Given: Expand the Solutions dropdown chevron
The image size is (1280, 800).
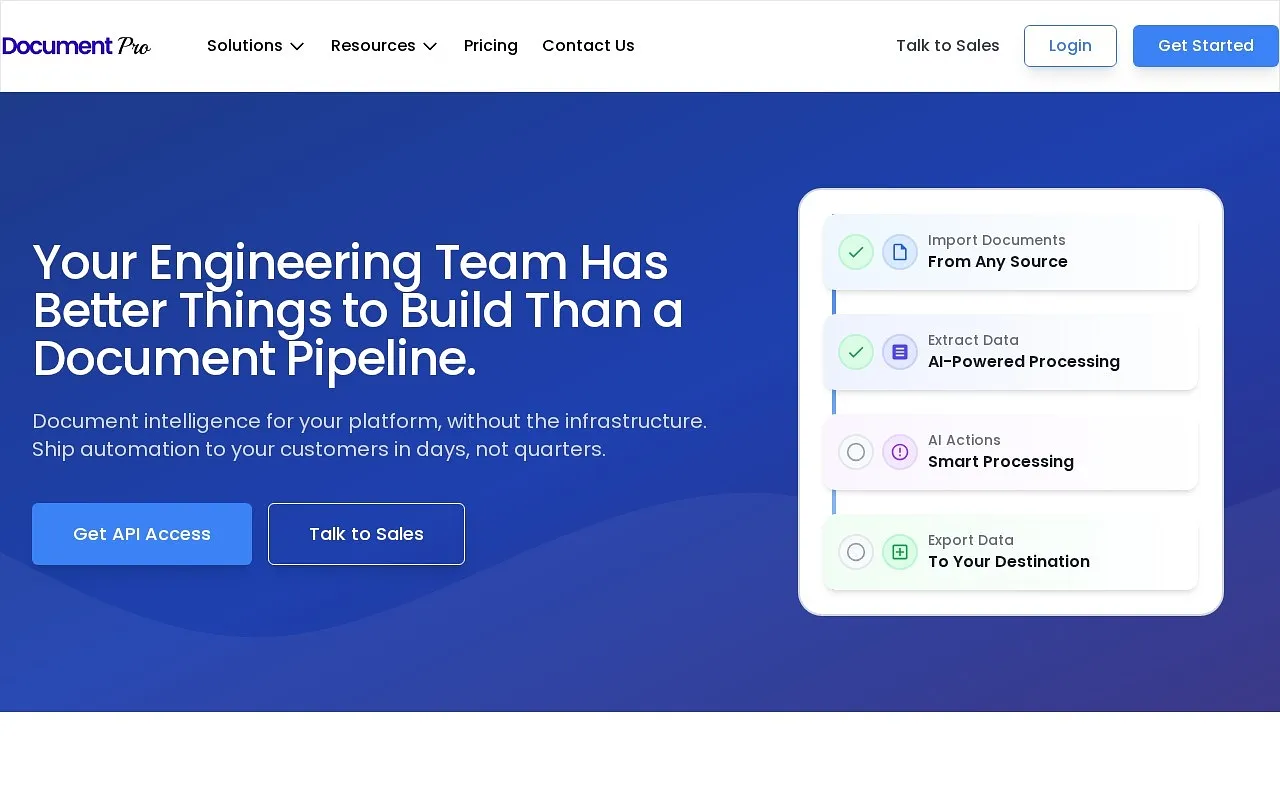Looking at the screenshot, I should click(x=297, y=46).
